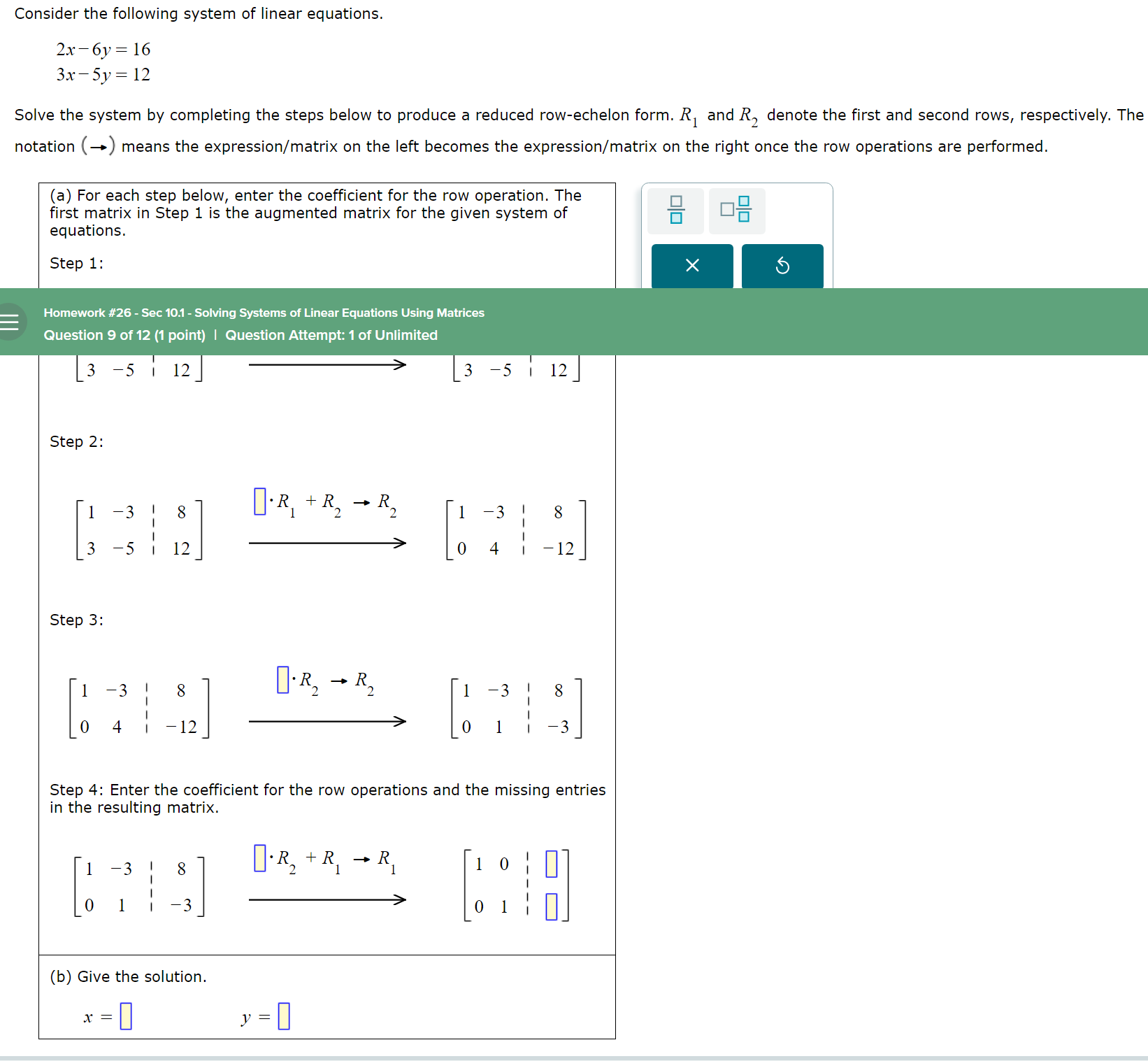Click the Homework #26 title text
1148x1061 pixels.
(x=264, y=313)
